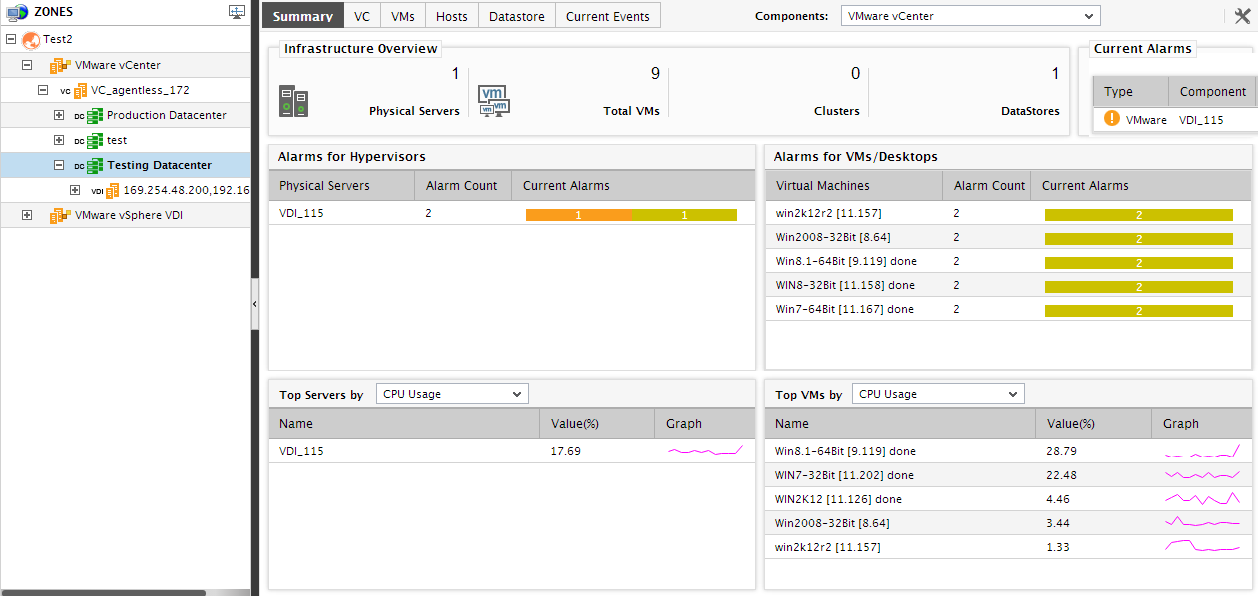Open the zone map icon beside ZONES
1258x596 pixels.
pos(237,12)
